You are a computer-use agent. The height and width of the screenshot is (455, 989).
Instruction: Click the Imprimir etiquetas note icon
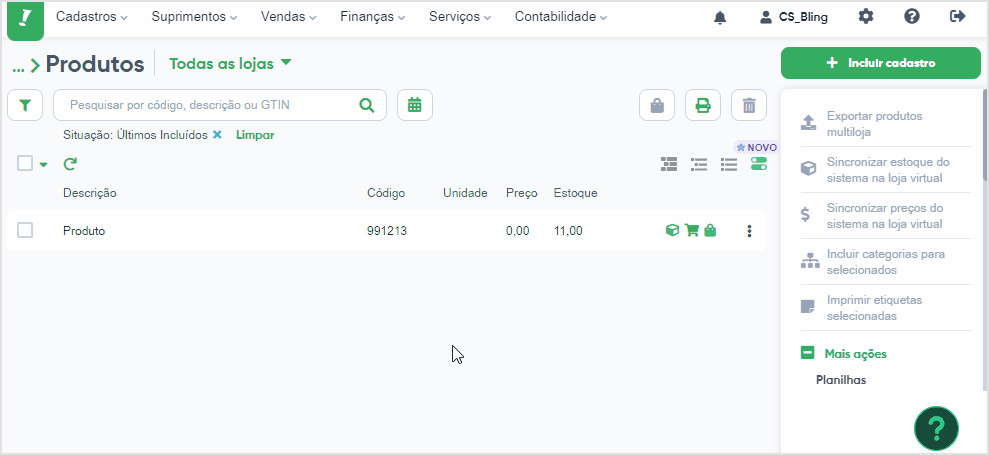(x=808, y=307)
